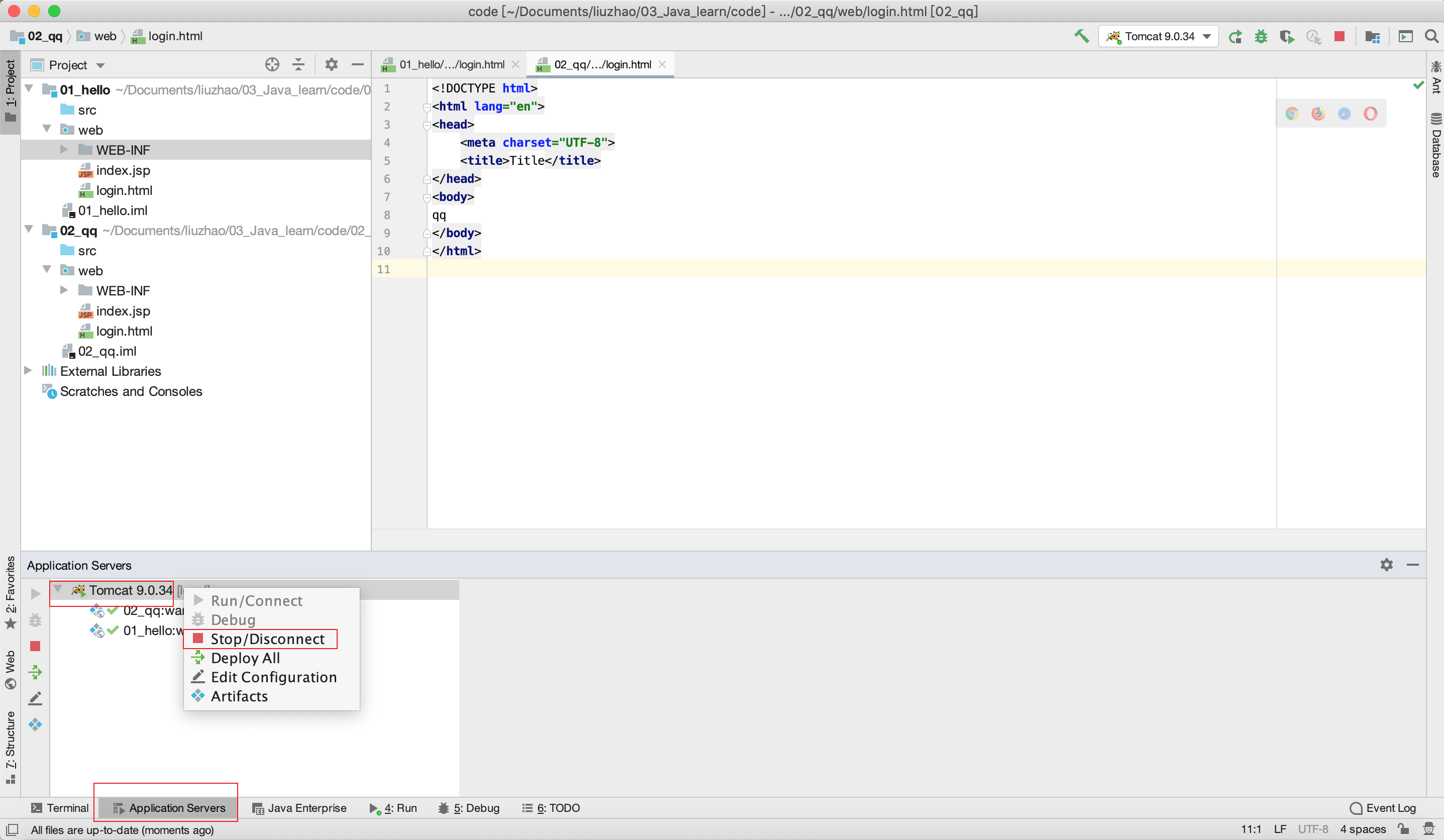Open Search Everywhere with the magnifier icon

pos(1431,36)
